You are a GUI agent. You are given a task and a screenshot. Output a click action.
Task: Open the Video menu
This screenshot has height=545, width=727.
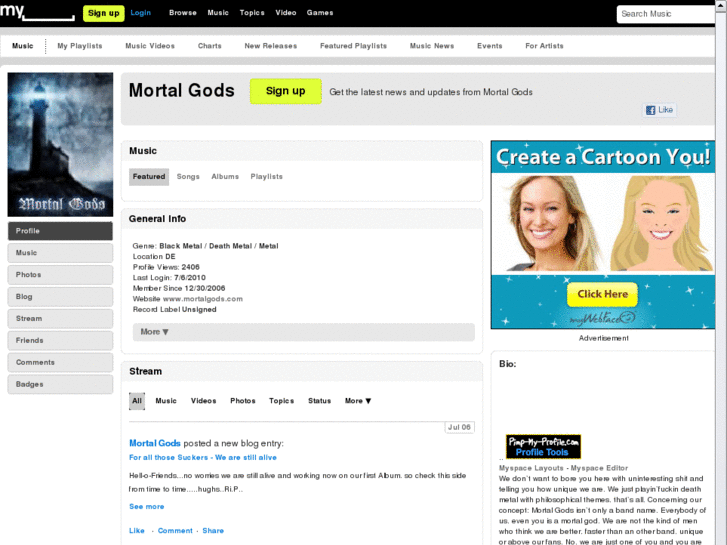tap(286, 13)
